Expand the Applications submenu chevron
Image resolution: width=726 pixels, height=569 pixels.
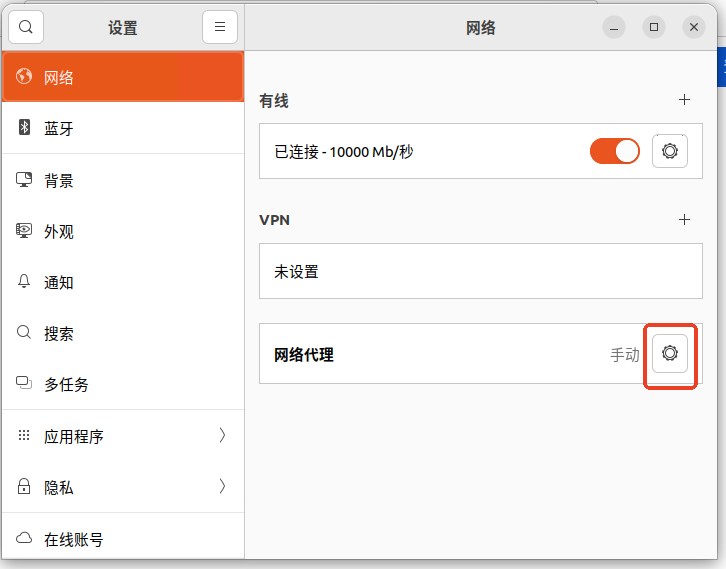[x=222, y=436]
